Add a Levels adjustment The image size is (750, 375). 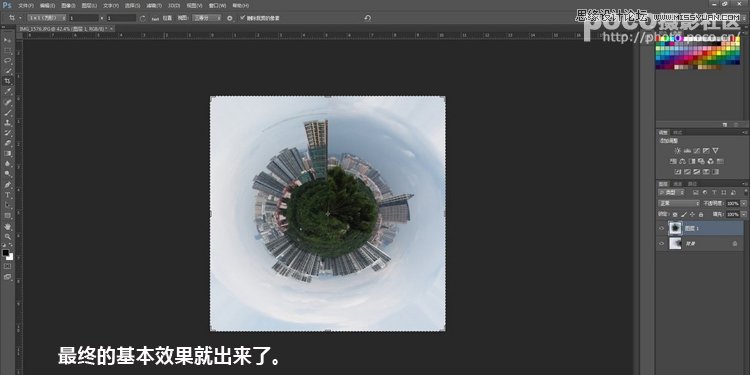pos(687,151)
